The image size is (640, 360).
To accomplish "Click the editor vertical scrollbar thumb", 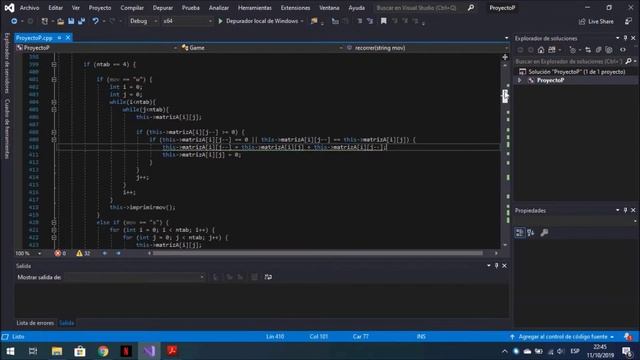I will [505, 96].
